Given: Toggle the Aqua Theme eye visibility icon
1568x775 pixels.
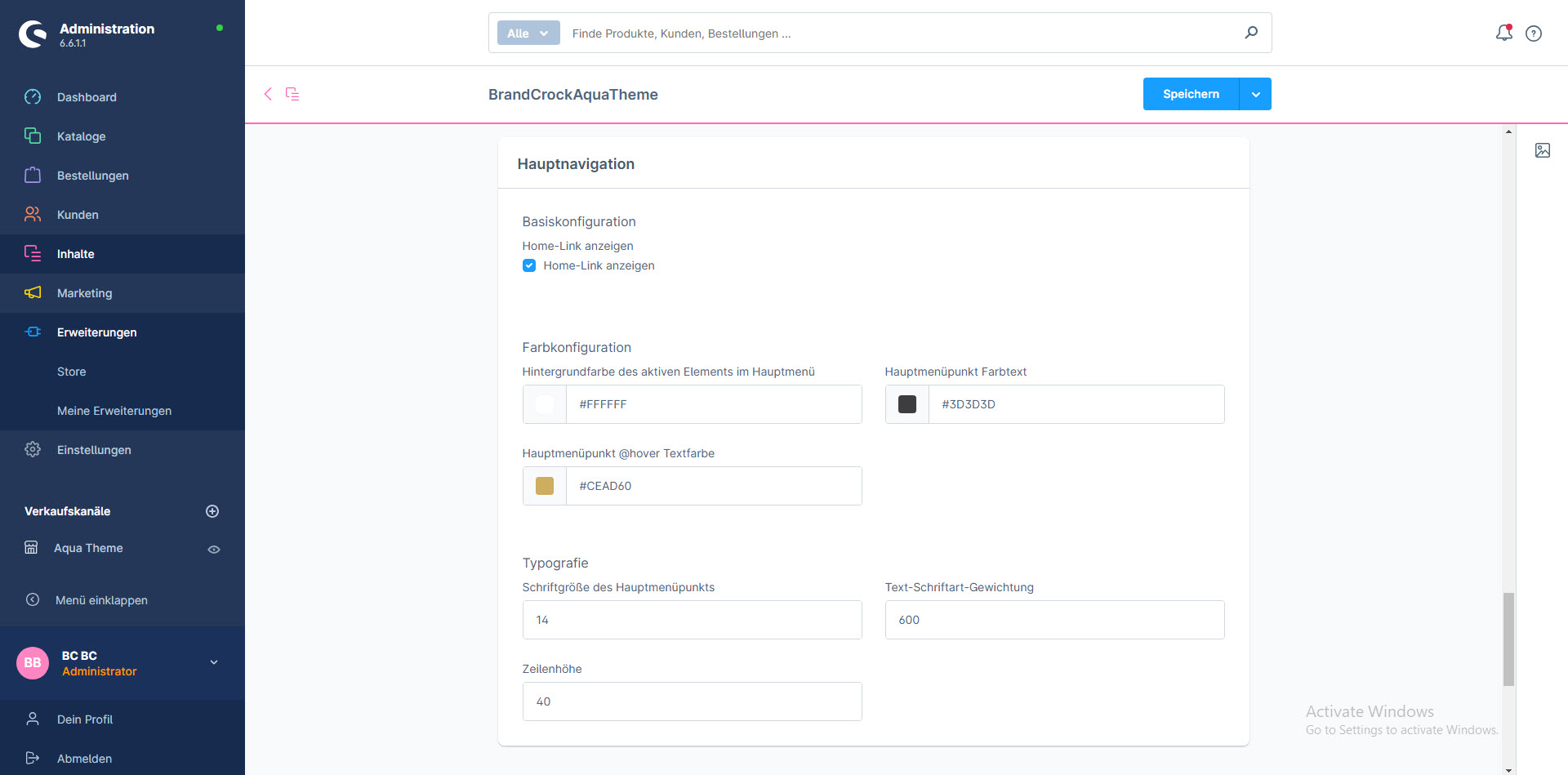Looking at the screenshot, I should 214,550.
